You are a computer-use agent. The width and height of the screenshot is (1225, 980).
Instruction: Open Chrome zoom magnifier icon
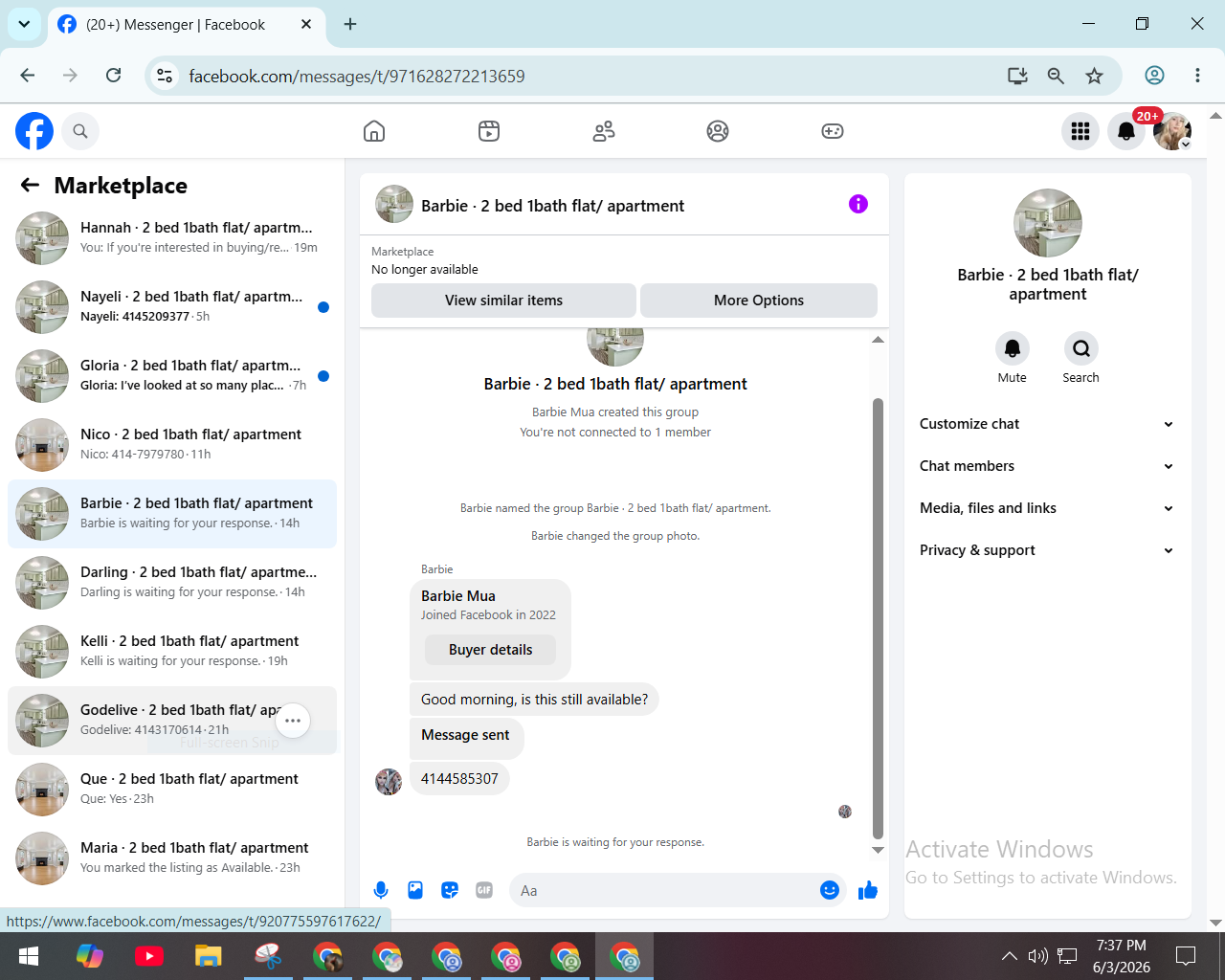pyautogui.click(x=1056, y=76)
